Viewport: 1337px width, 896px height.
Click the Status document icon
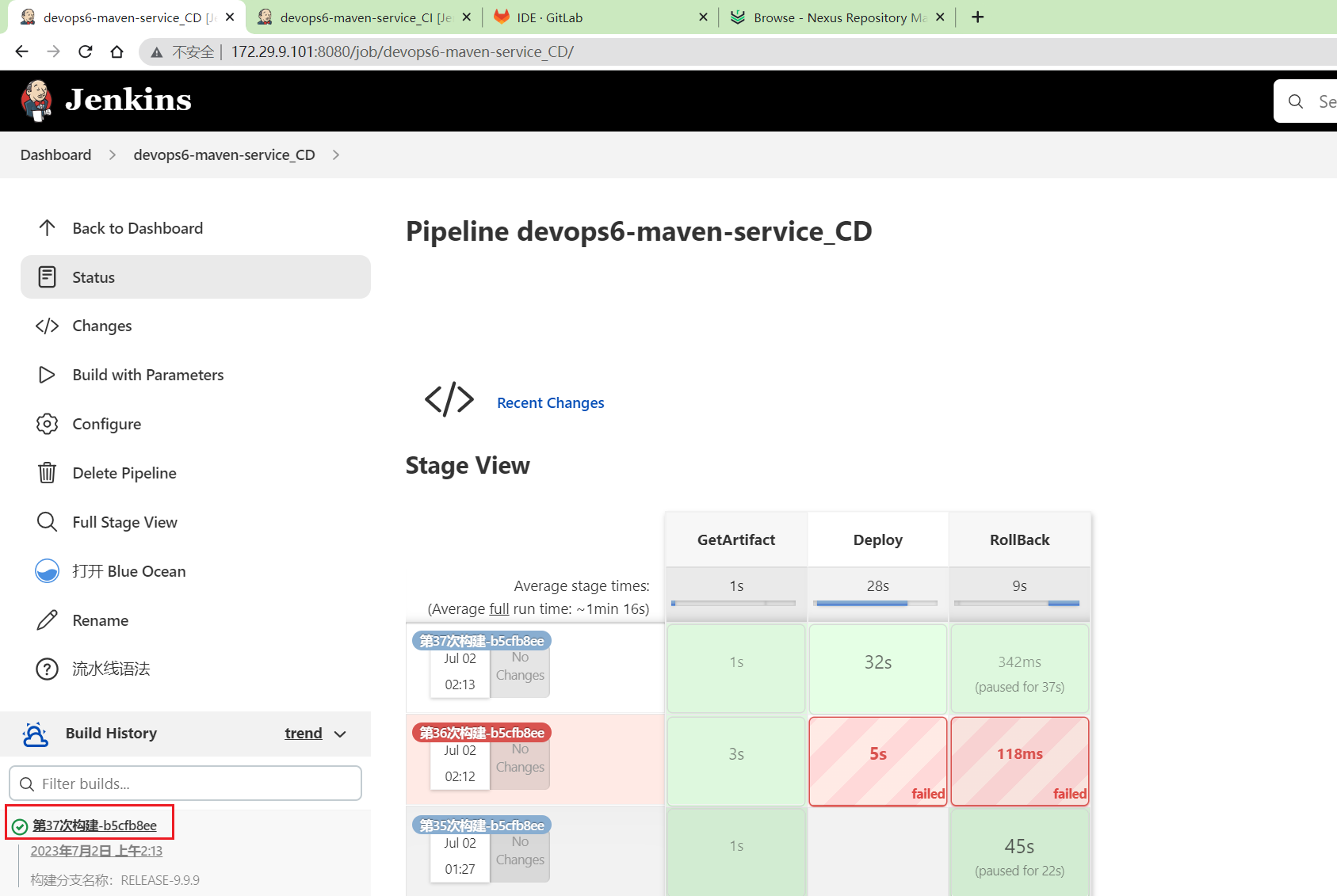[x=47, y=276]
